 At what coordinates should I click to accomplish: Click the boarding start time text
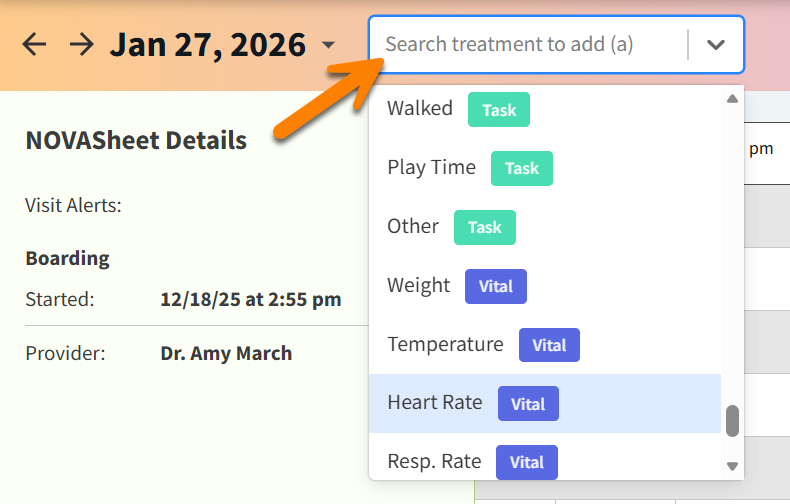click(251, 299)
